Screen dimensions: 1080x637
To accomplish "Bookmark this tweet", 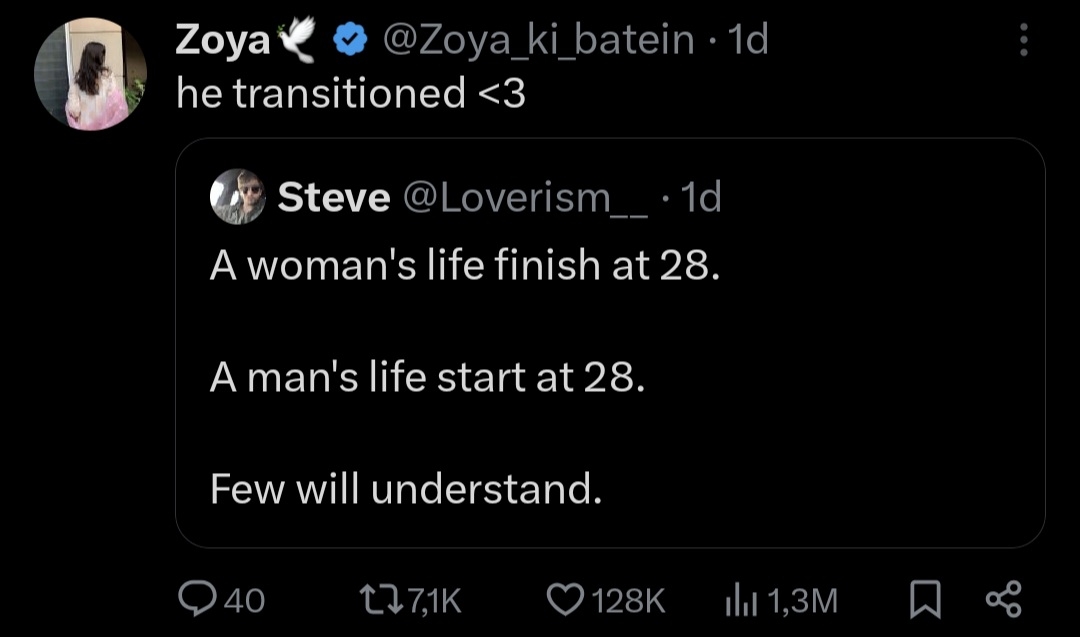I will coord(926,599).
